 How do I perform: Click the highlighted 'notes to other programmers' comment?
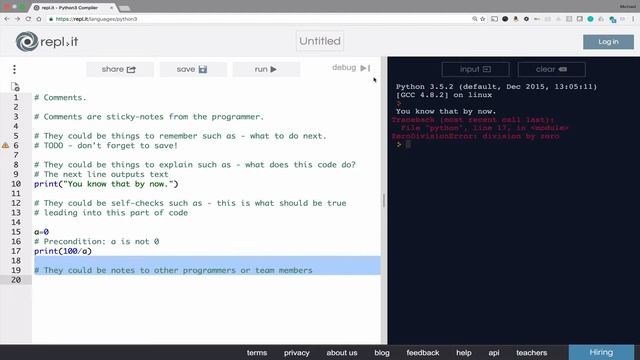click(173, 270)
